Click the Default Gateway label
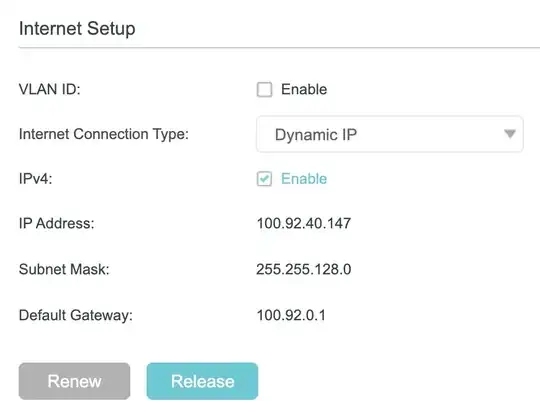The height and width of the screenshot is (401, 540). pyautogui.click(x=76, y=316)
